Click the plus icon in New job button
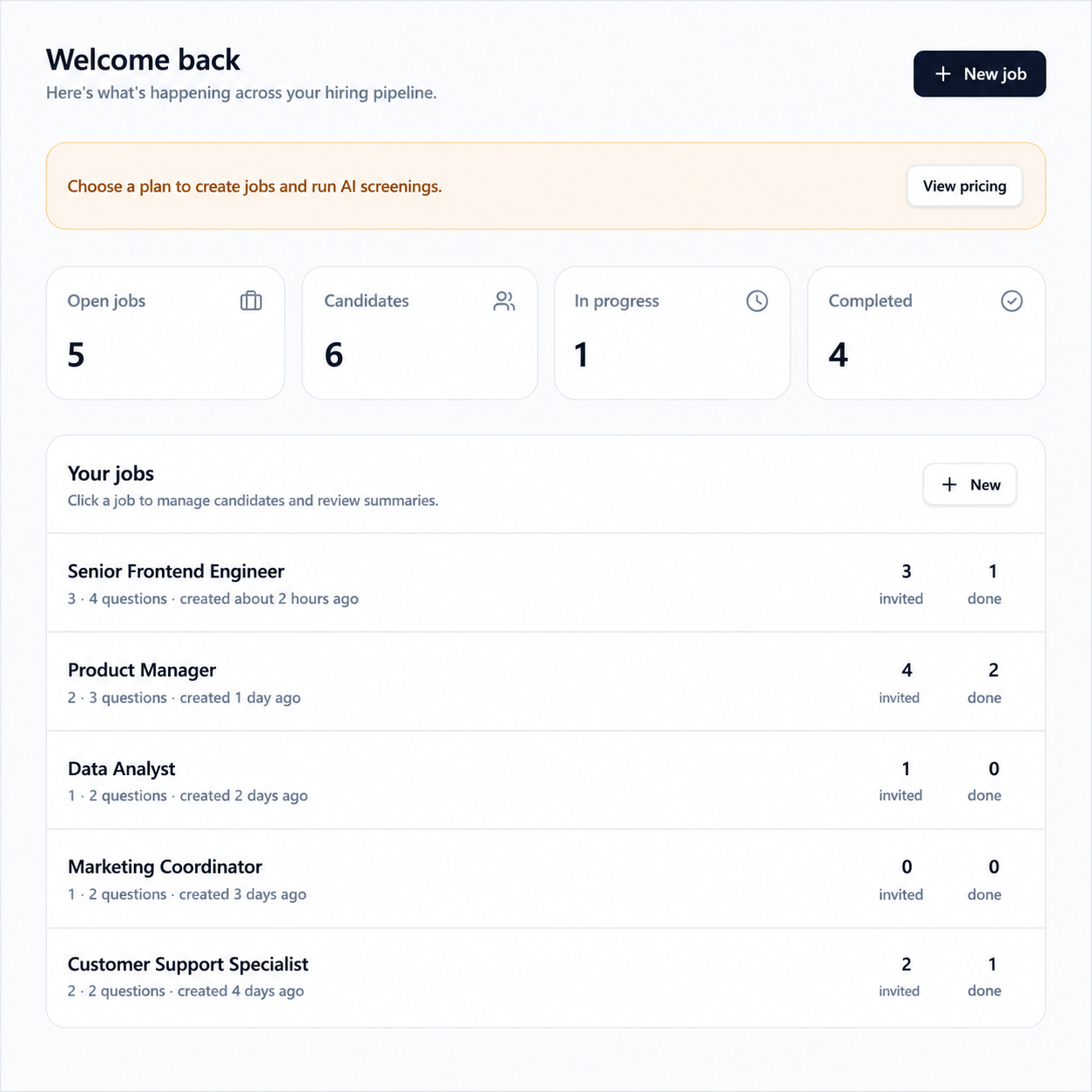 [942, 74]
